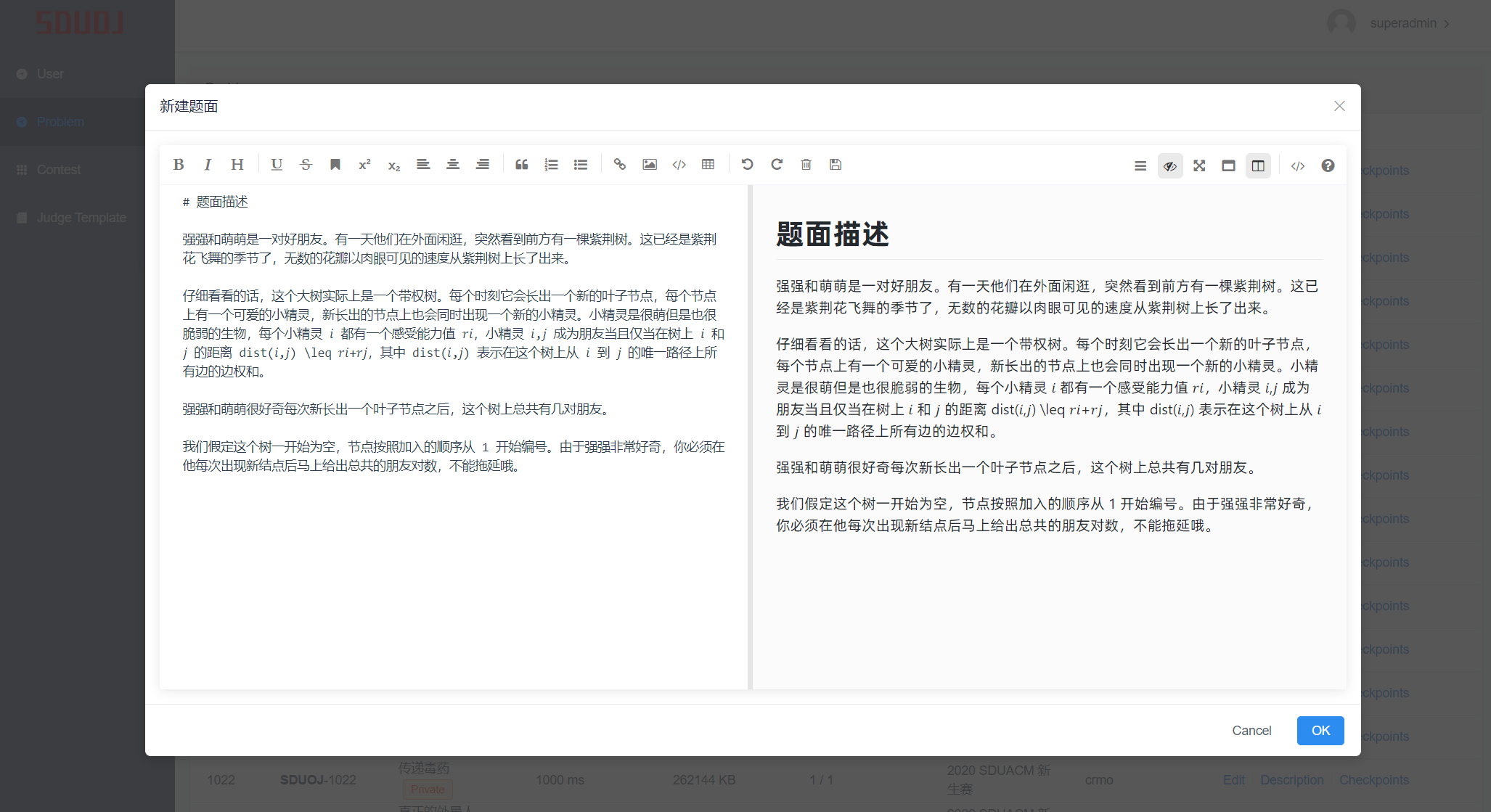This screenshot has width=1491, height=812.
Task: Align text left
Action: [x=423, y=165]
